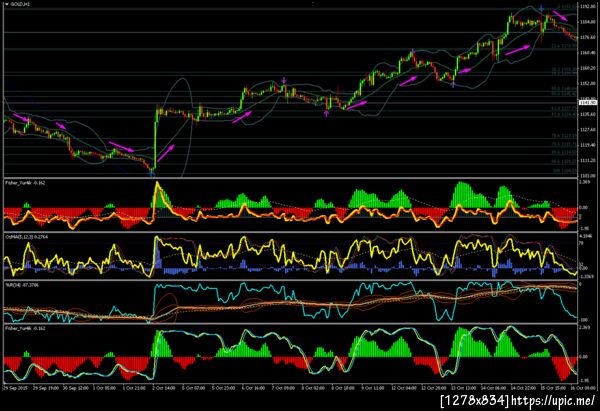This screenshot has width=600, height=411.
Task: Click the 9 Oct 11:00 time axis label
Action: (373, 388)
